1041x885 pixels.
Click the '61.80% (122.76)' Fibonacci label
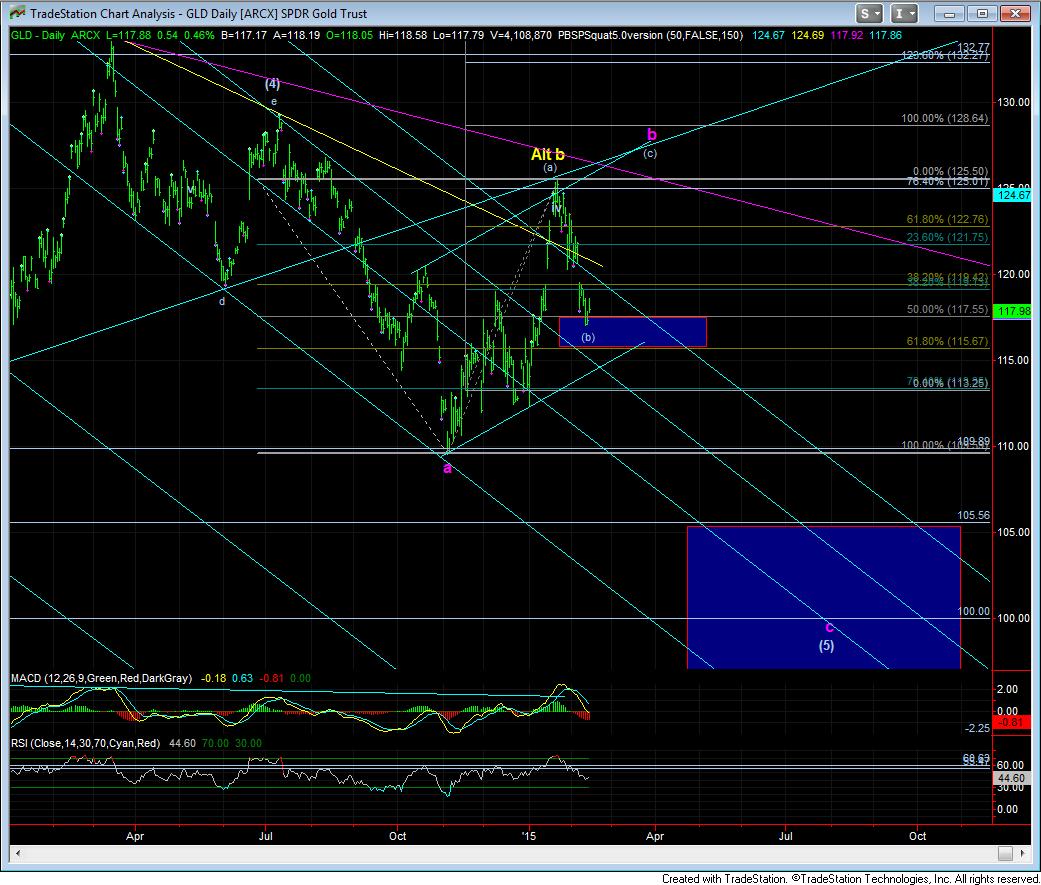[947, 219]
